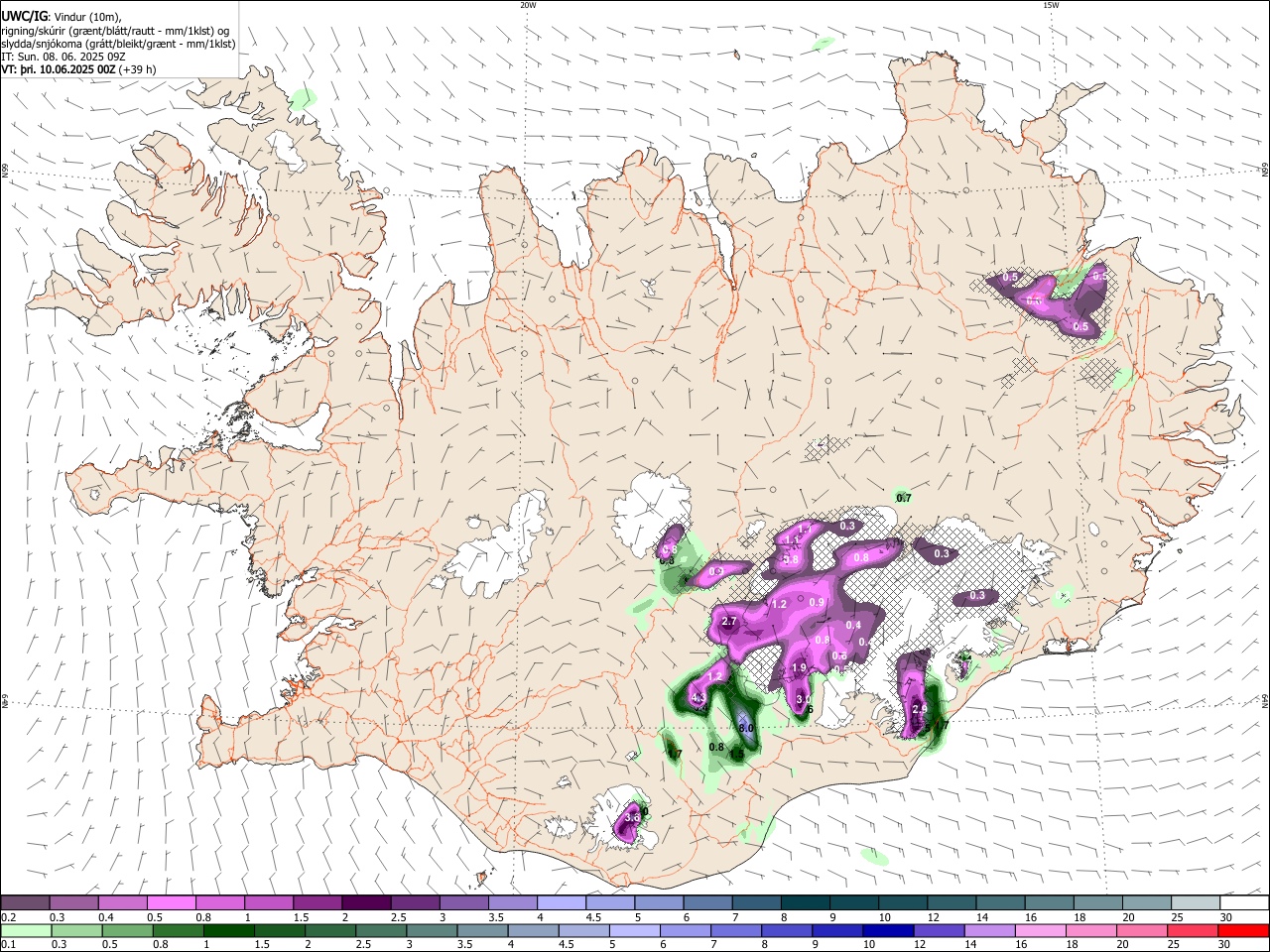1270x952 pixels.
Task: Click the darkest purple 2–2.5 snow legend swatch
Action: 366,902
